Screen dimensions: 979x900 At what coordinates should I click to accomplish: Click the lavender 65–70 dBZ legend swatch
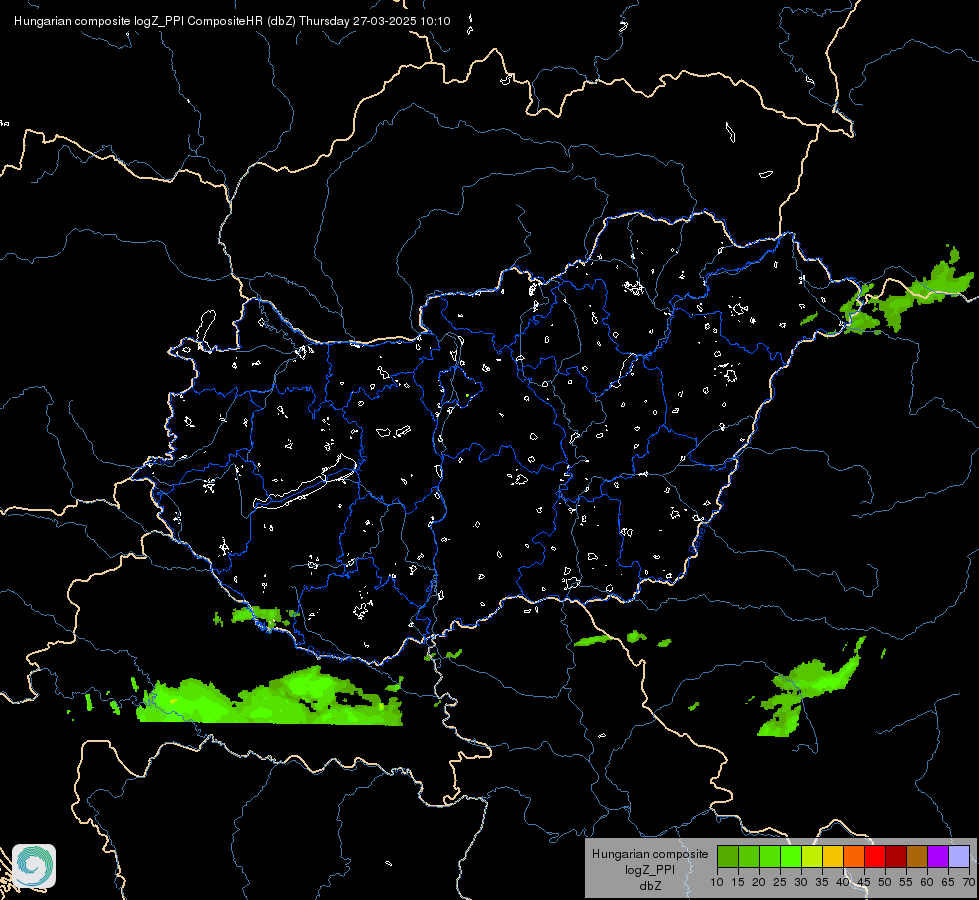pyautogui.click(x=959, y=856)
